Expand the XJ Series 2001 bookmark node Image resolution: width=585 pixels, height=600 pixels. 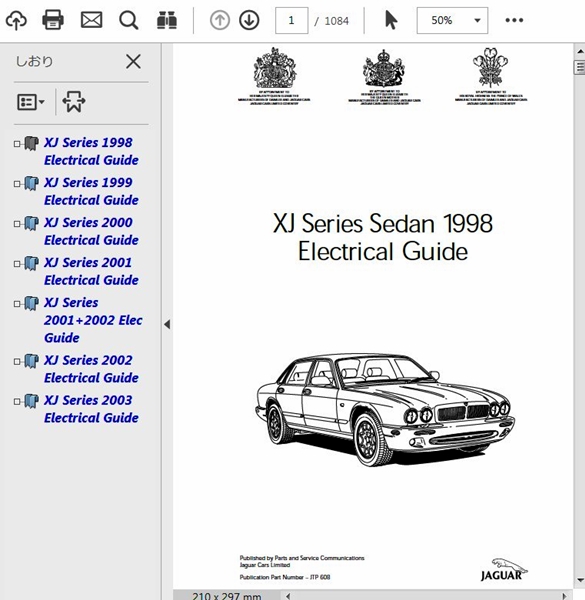click(x=17, y=264)
